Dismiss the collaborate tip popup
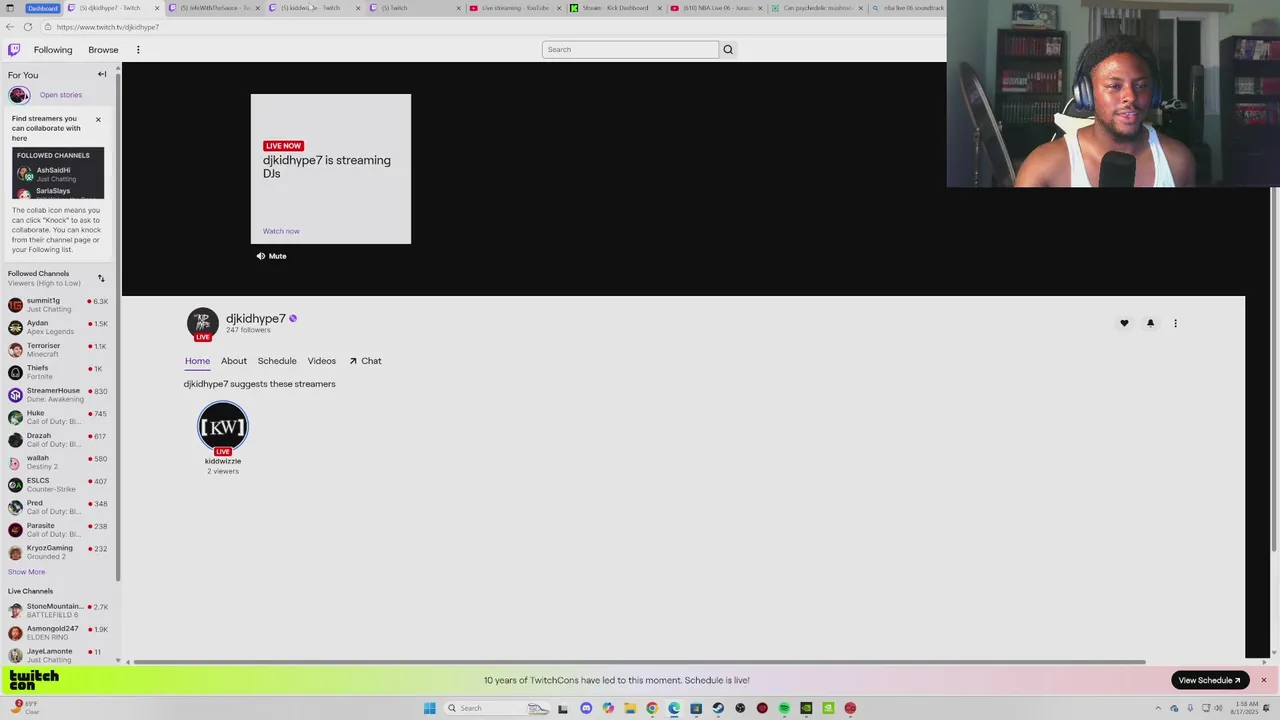Viewport: 1280px width, 720px height. tap(98, 120)
